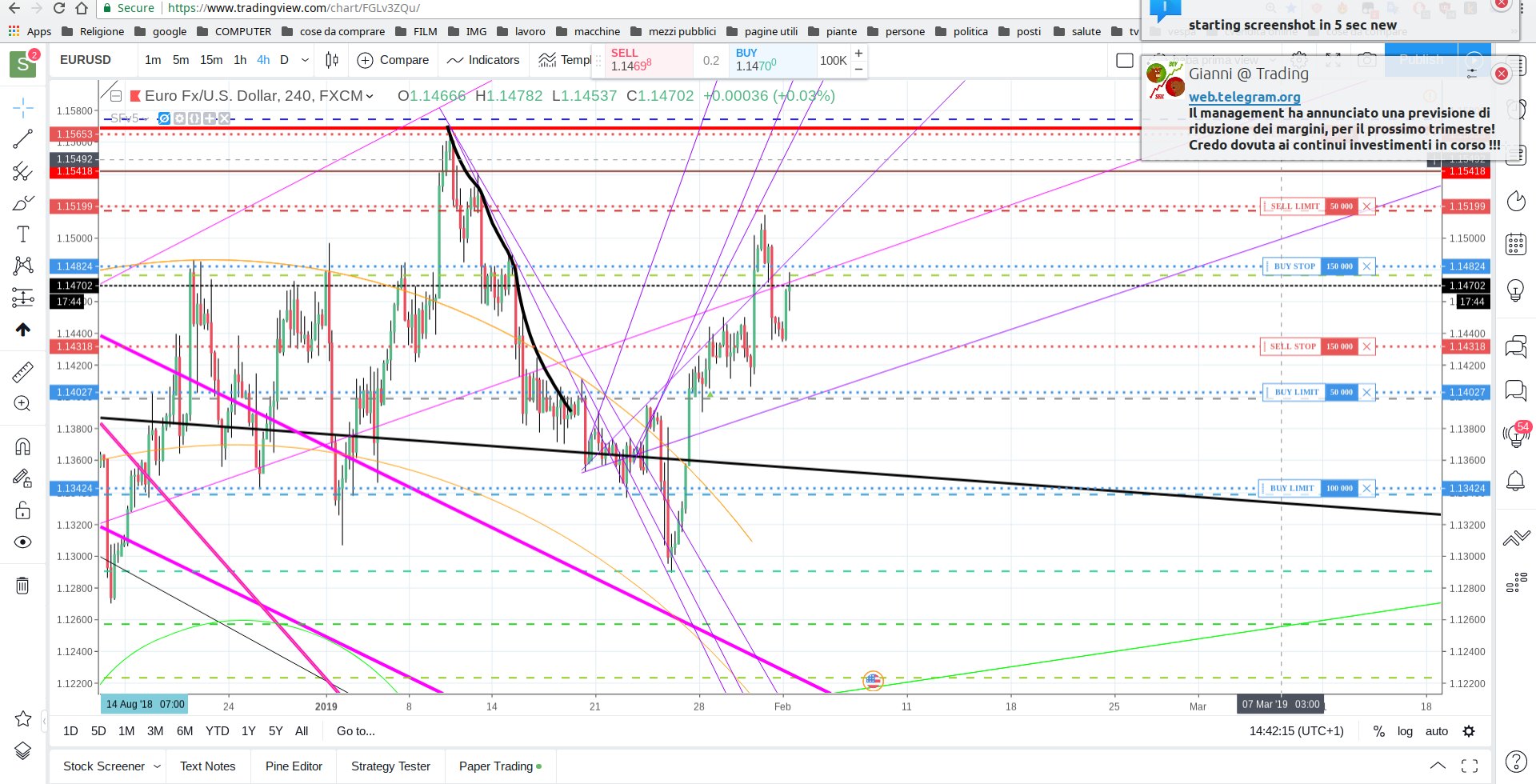This screenshot has width=1536, height=784.
Task: Cancel the SELL LIMIT 50 000 order
Action: pos(1367,206)
